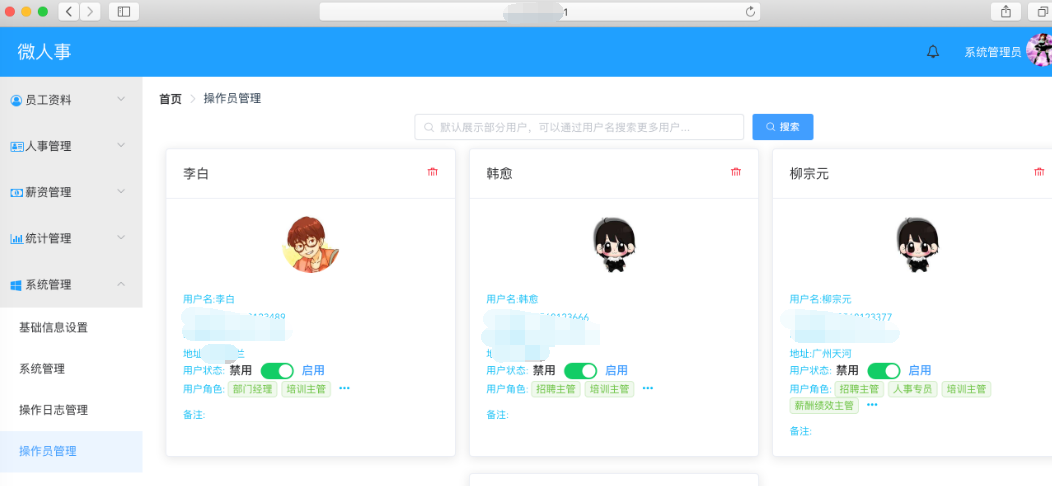Click the 李白 card header title

point(196,174)
